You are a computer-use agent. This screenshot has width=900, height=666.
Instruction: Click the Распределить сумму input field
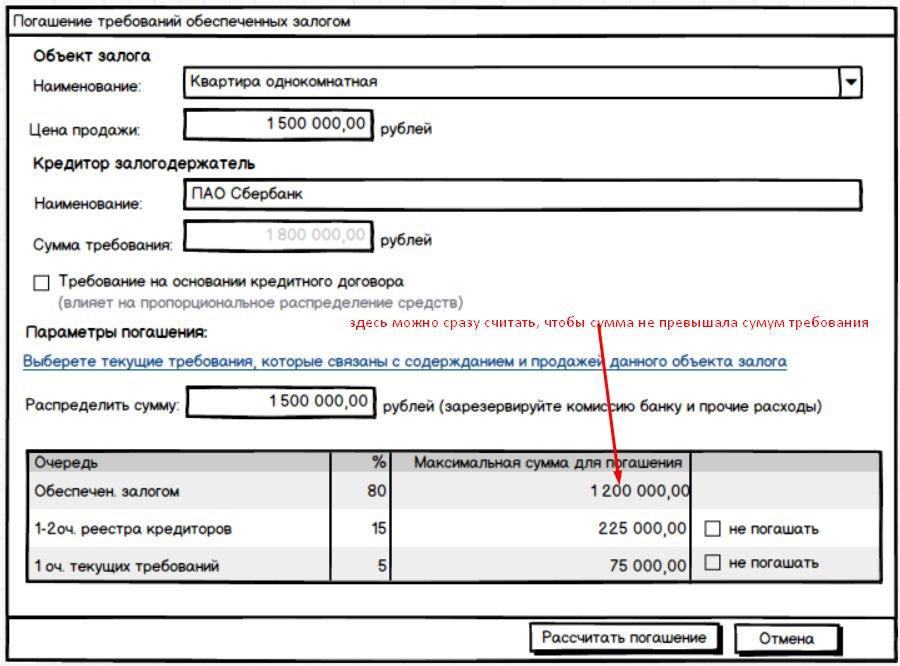(281, 403)
